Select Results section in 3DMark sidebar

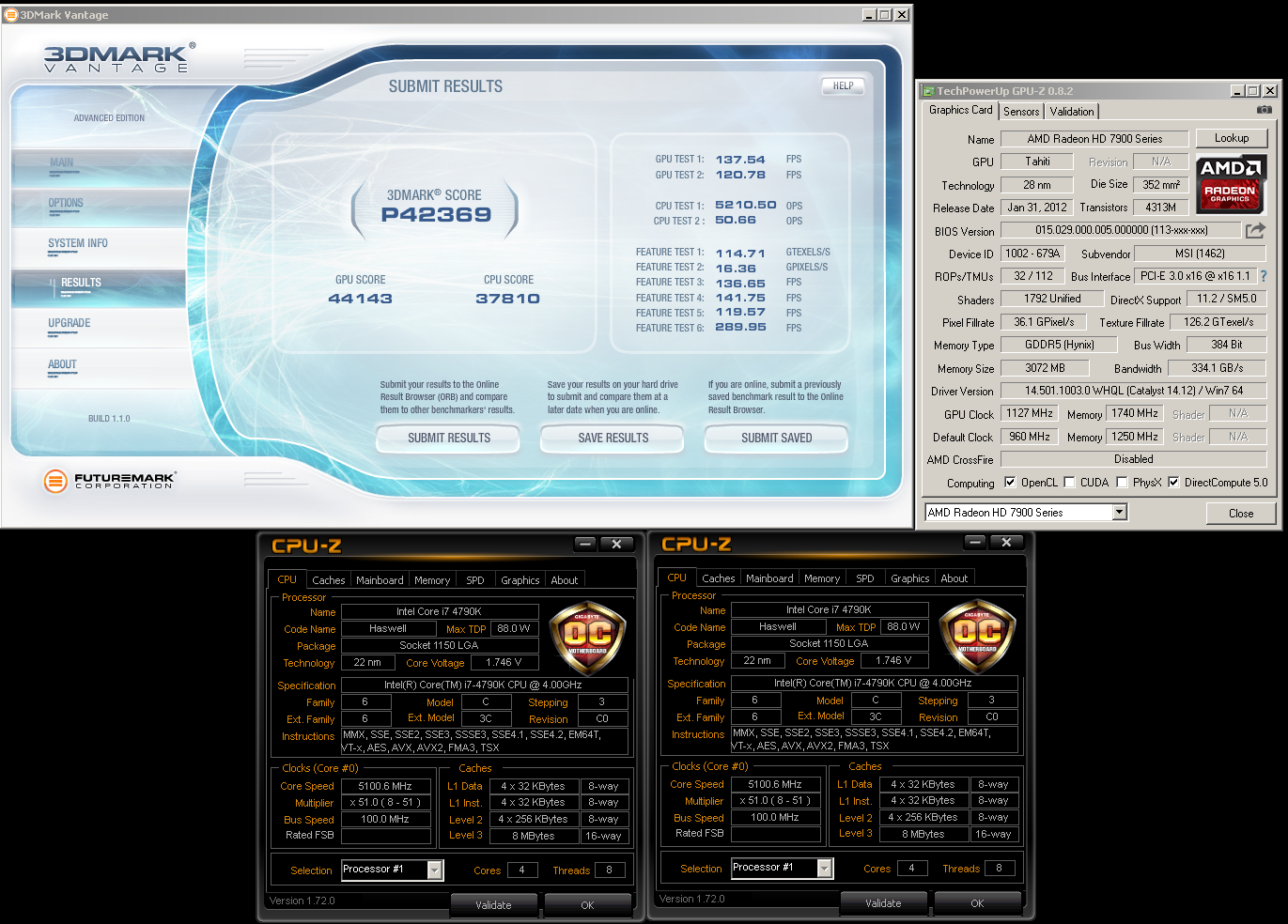pyautogui.click(x=99, y=287)
